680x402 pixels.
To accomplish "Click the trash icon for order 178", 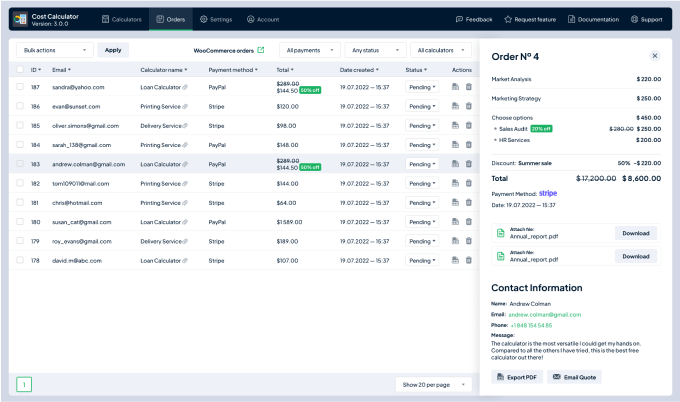I will [468, 260].
